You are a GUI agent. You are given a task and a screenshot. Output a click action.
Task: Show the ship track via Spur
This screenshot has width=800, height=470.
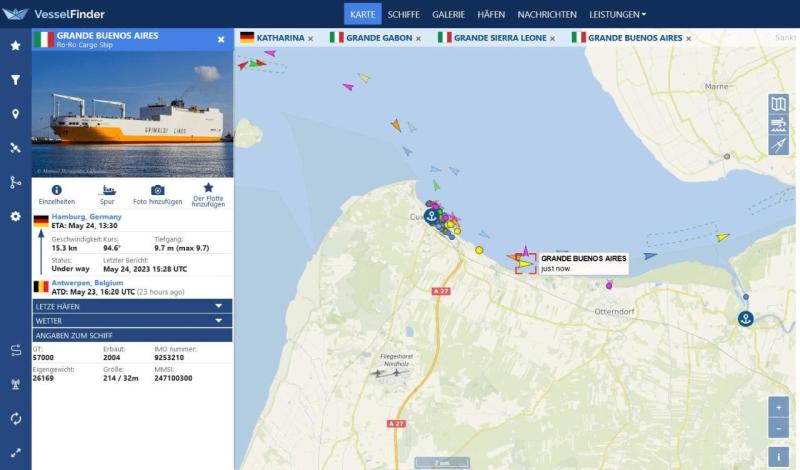tap(107, 190)
